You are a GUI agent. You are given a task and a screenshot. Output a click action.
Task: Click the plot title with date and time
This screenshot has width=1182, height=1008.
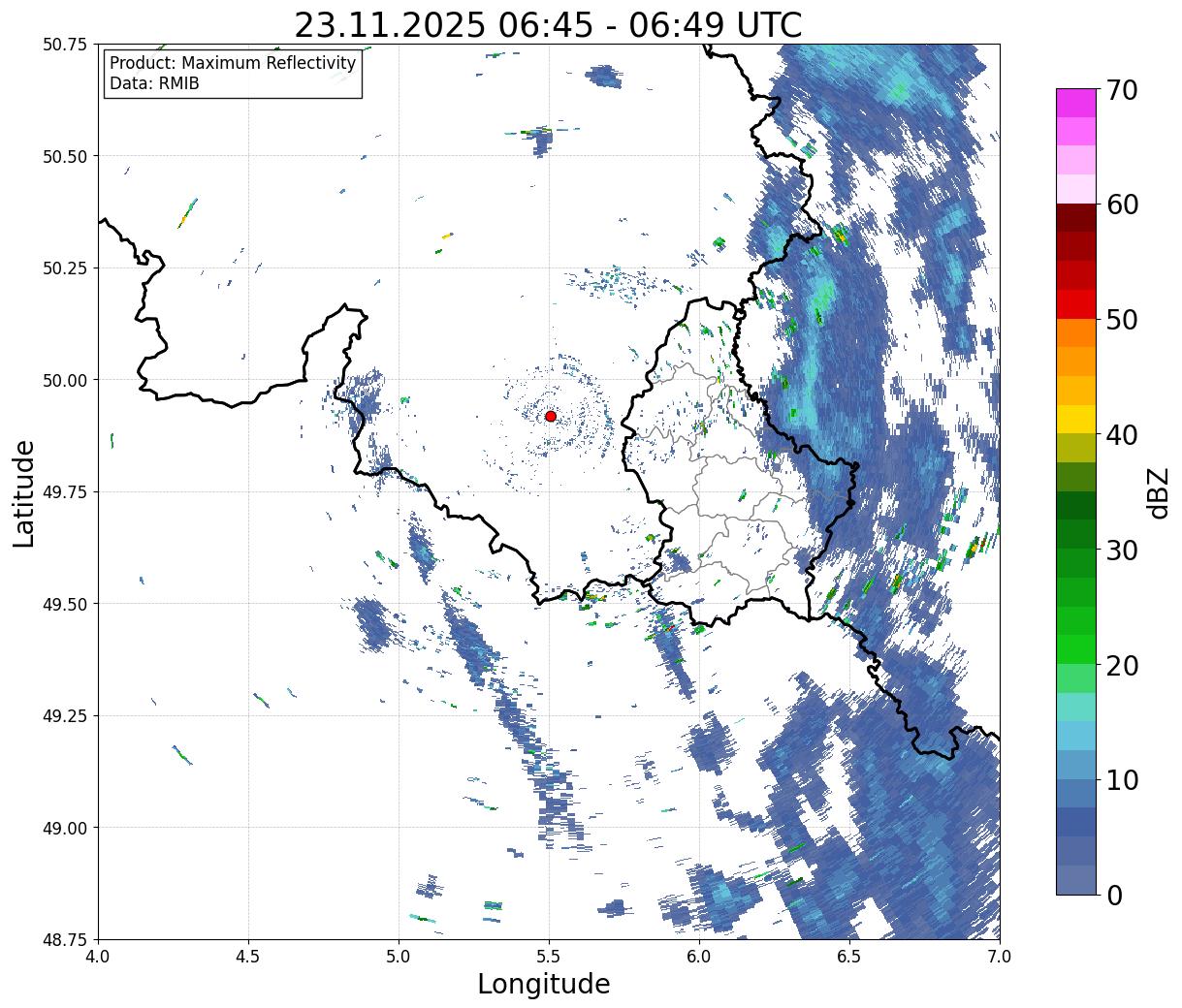(x=548, y=25)
